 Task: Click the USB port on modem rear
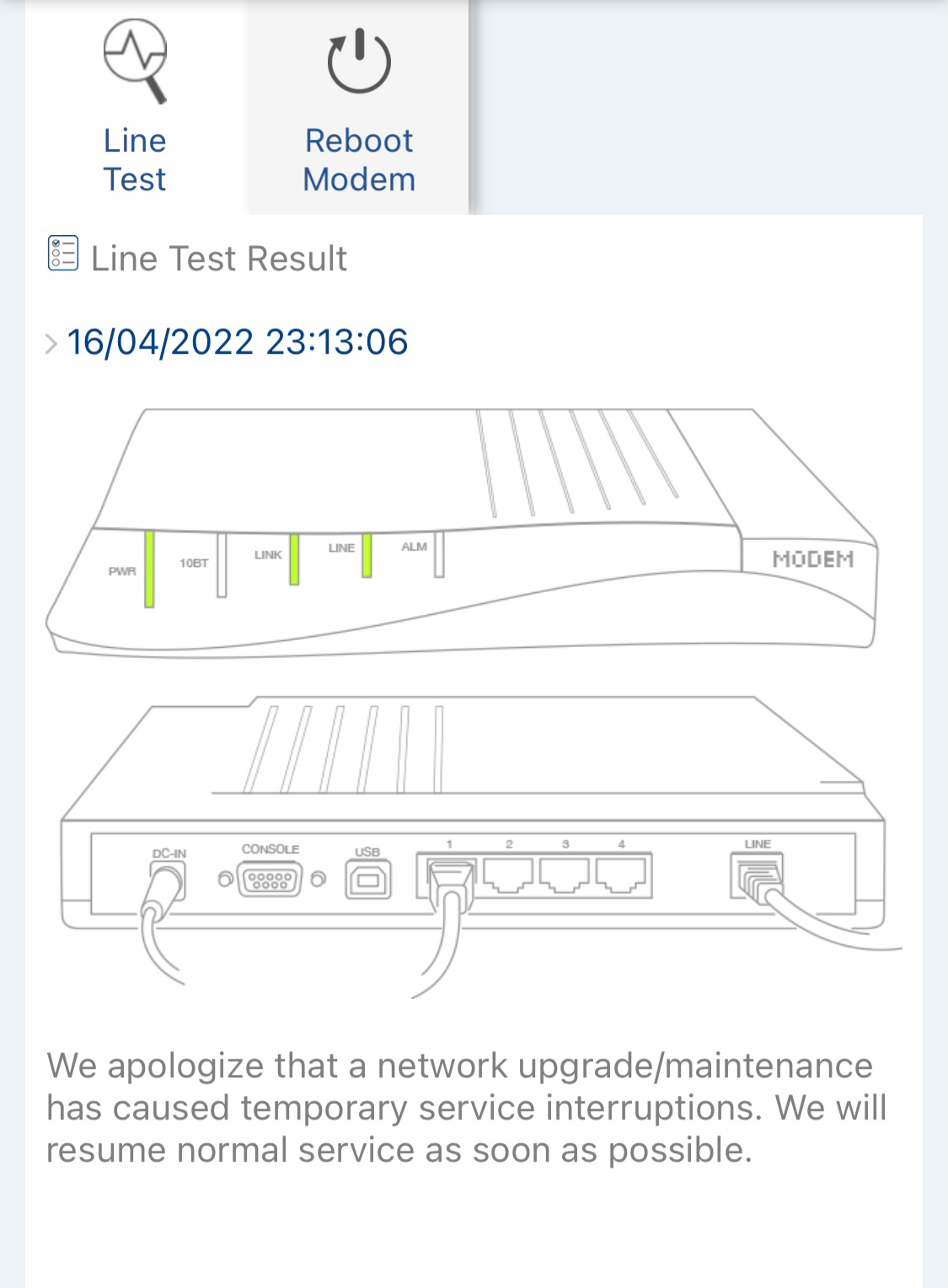tap(368, 879)
